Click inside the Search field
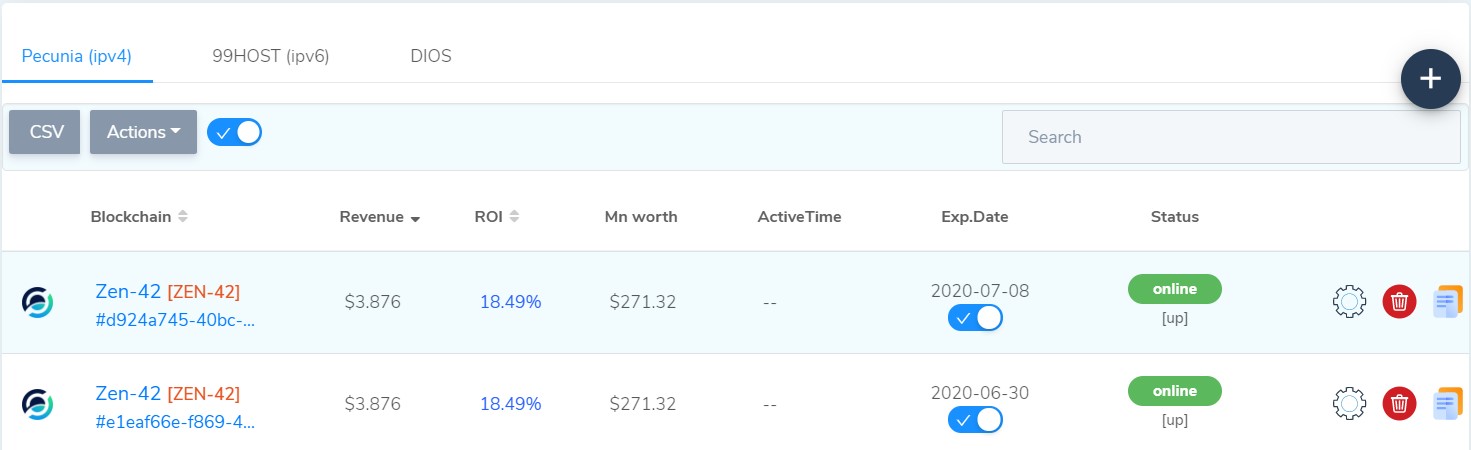 (1230, 137)
